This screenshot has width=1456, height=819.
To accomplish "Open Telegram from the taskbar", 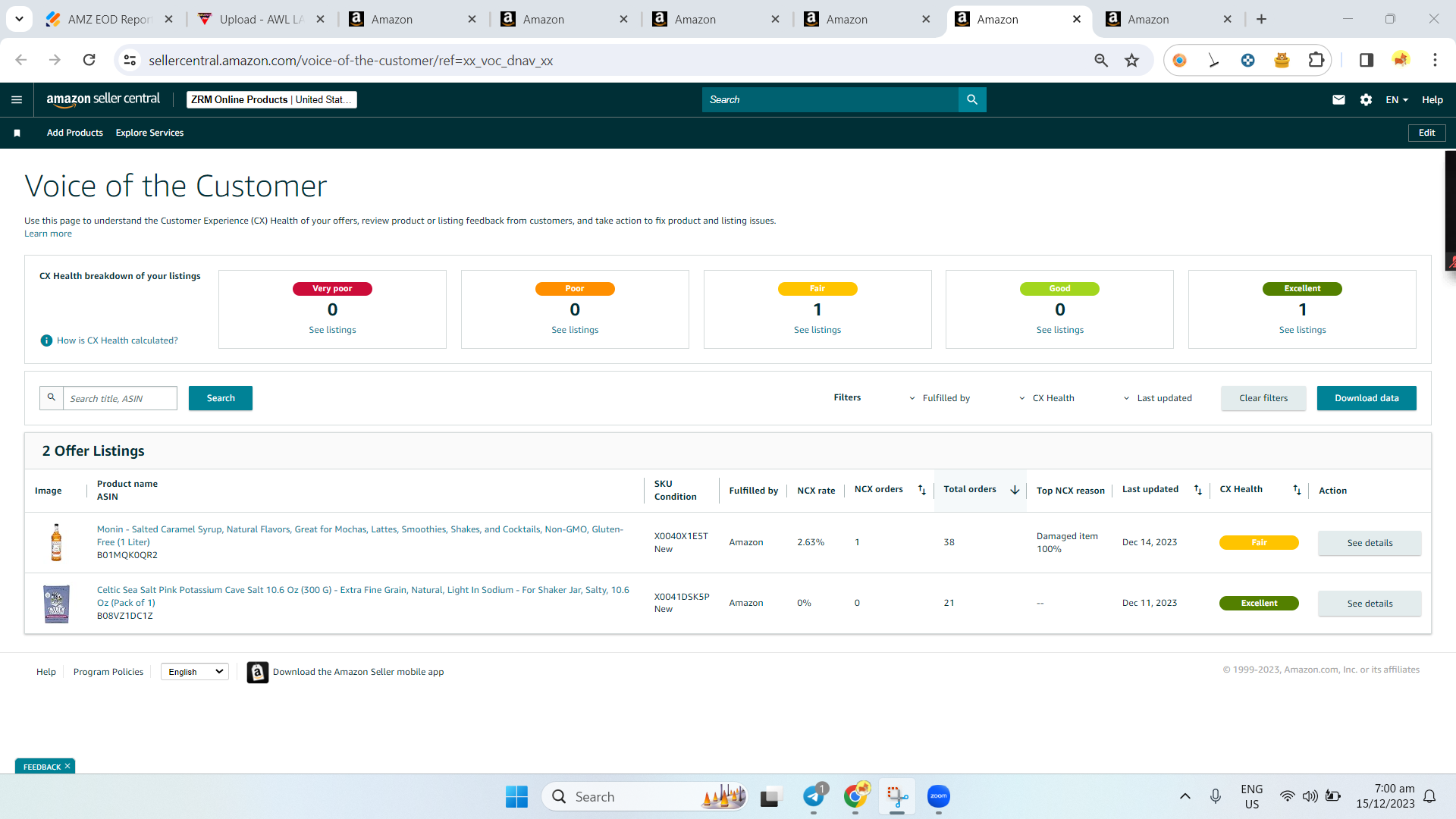I will [x=814, y=796].
